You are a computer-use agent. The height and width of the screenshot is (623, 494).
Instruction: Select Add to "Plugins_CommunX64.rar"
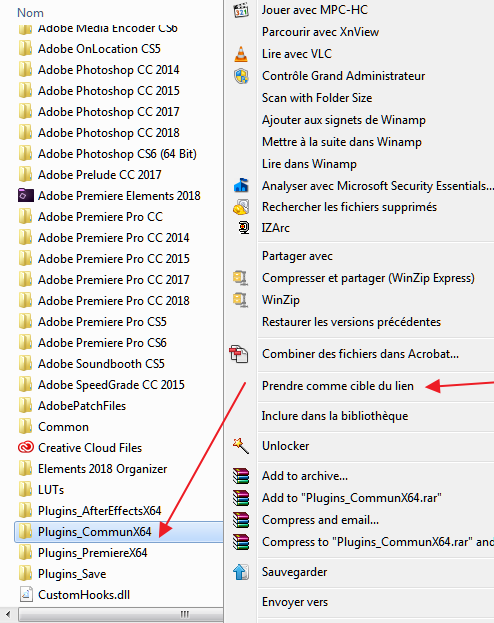coord(351,498)
